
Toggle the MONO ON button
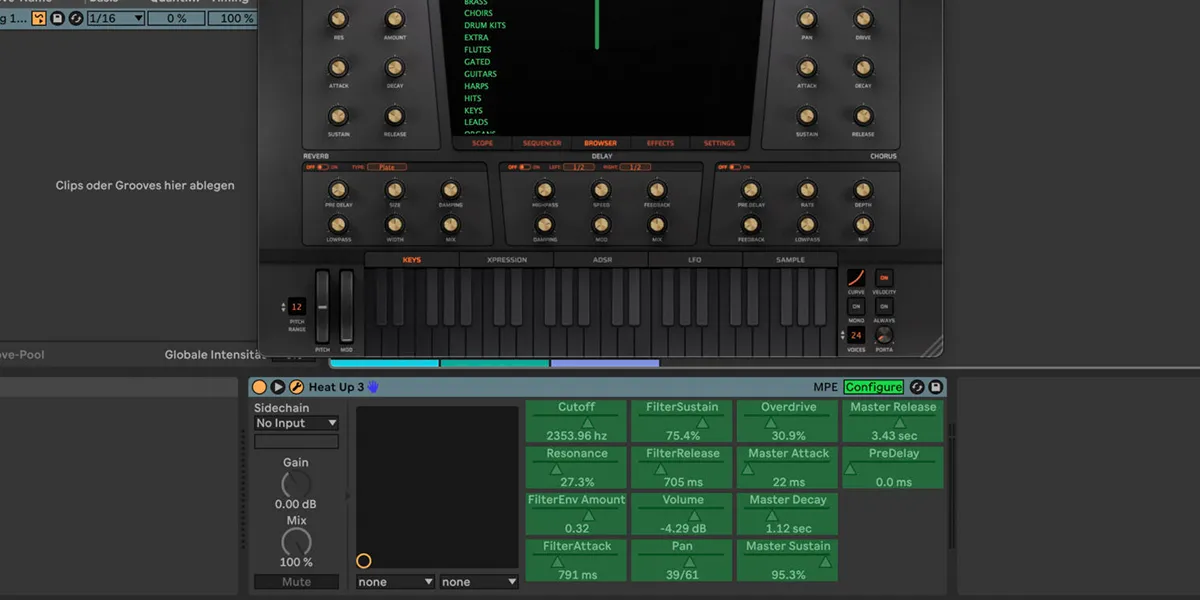(856, 306)
